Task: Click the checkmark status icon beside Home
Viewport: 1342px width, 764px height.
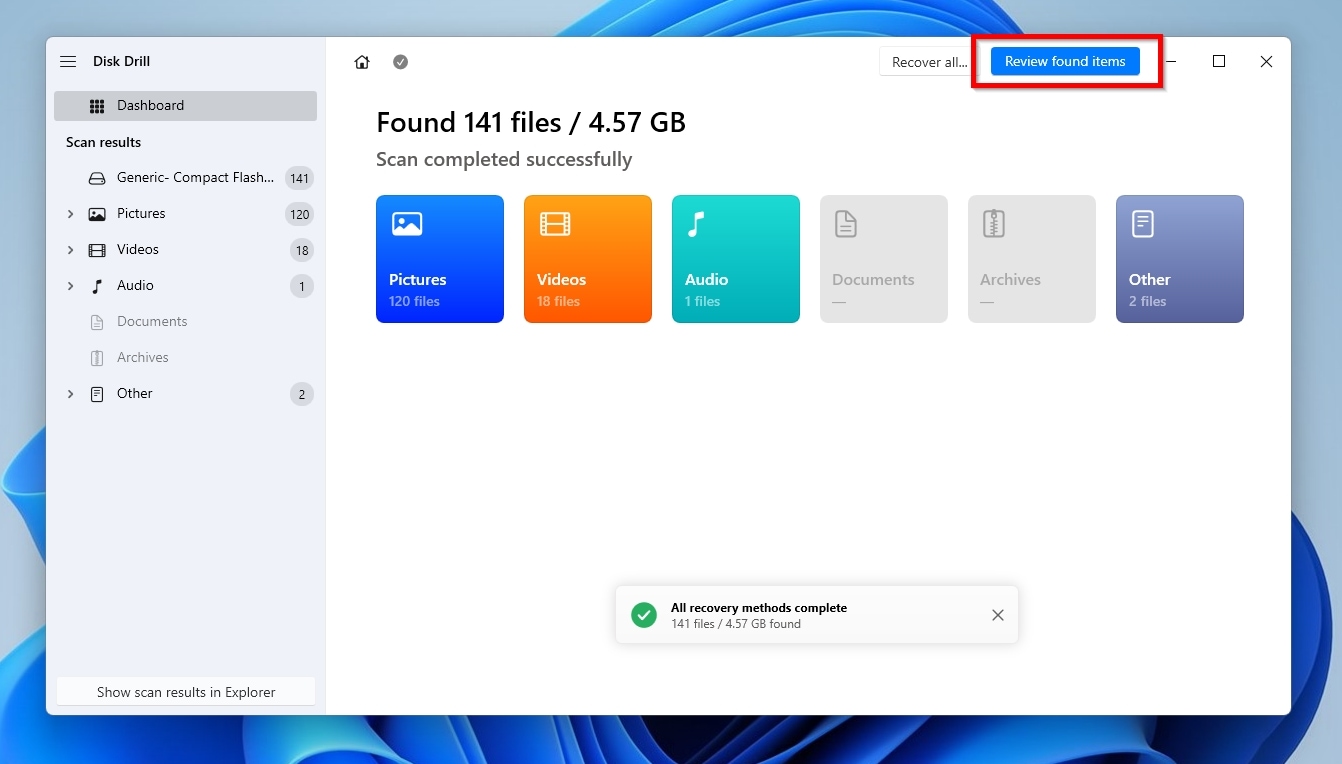Action: pyautogui.click(x=400, y=61)
